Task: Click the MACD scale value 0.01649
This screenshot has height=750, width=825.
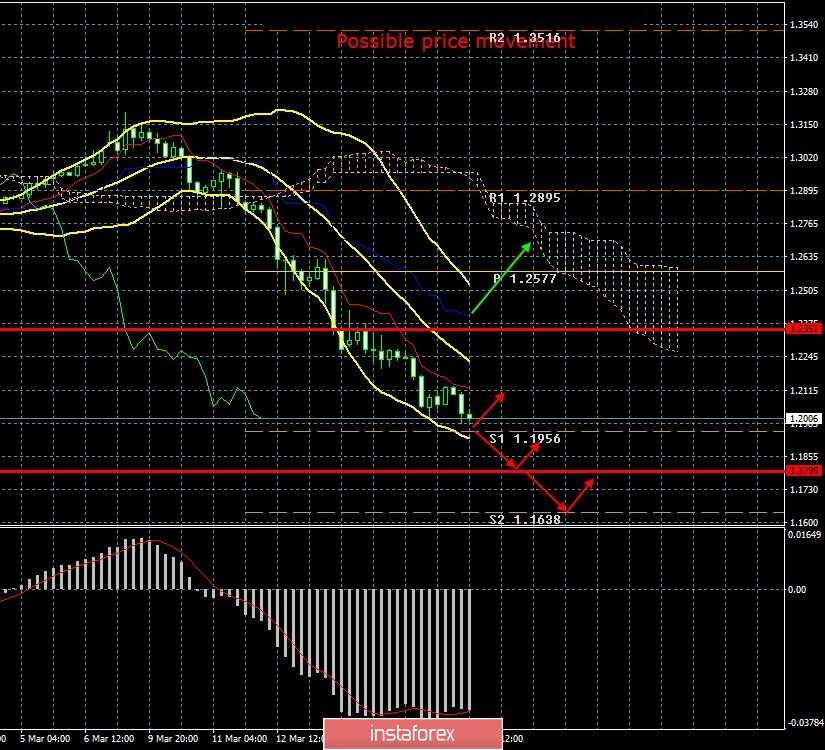Action: click(x=804, y=535)
